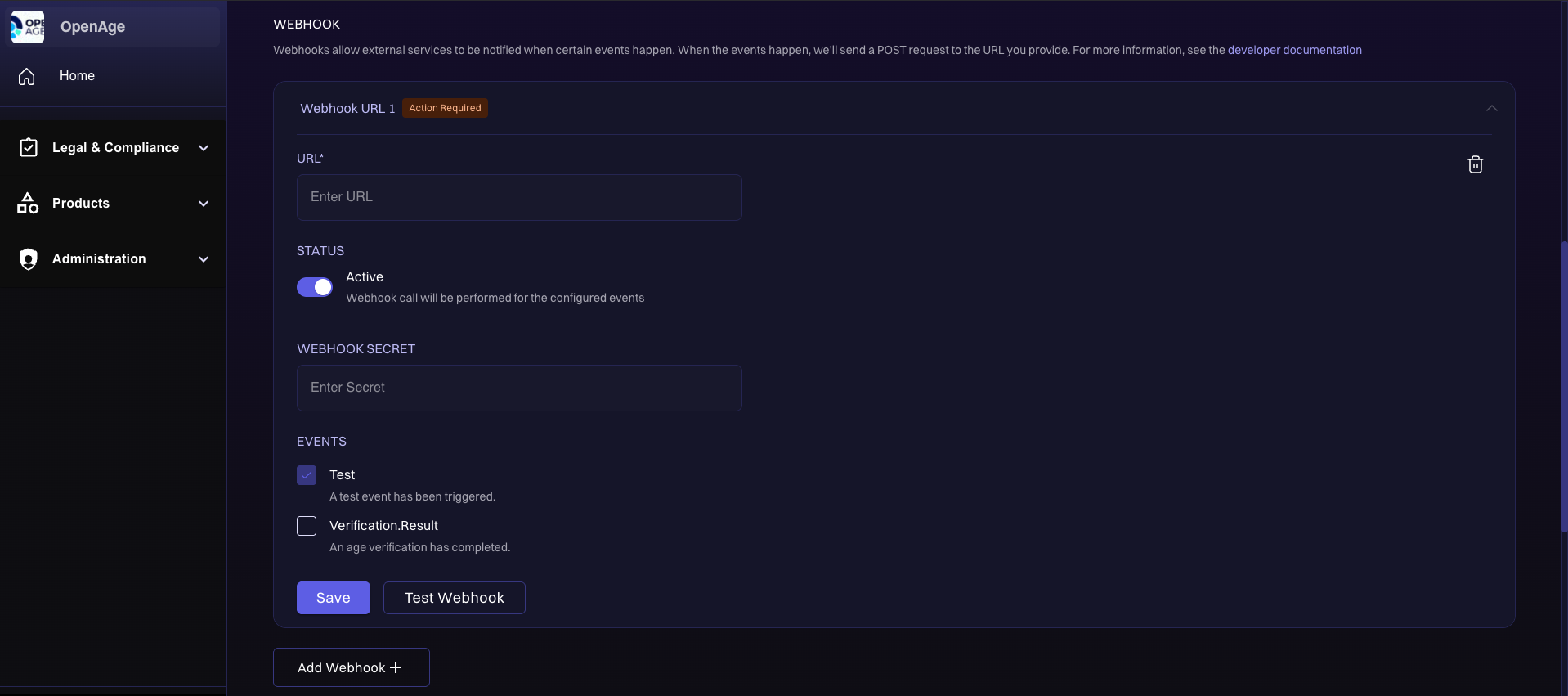The height and width of the screenshot is (696, 1568).
Task: Save the webhook configuration
Action: (333, 597)
